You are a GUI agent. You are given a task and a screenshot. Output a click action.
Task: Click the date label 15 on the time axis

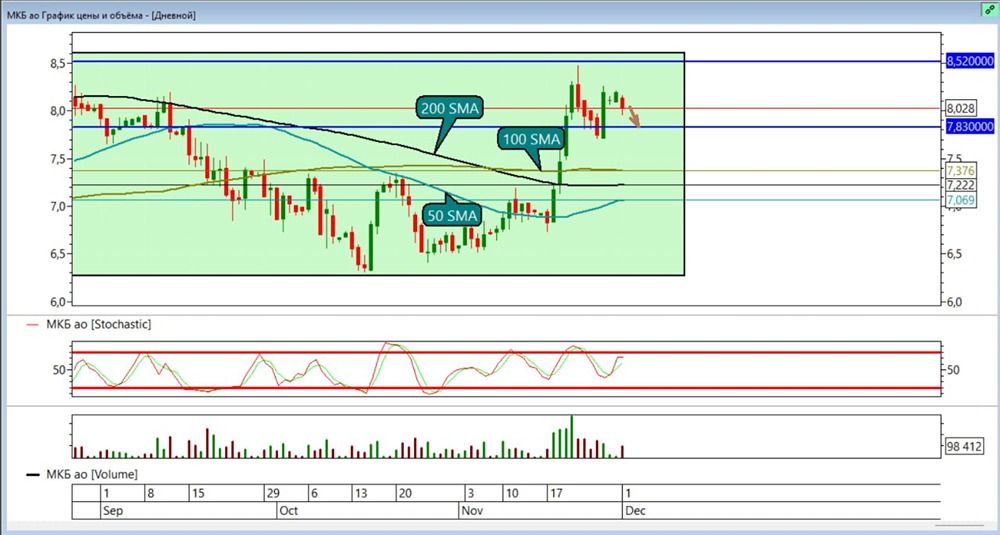coord(198,494)
